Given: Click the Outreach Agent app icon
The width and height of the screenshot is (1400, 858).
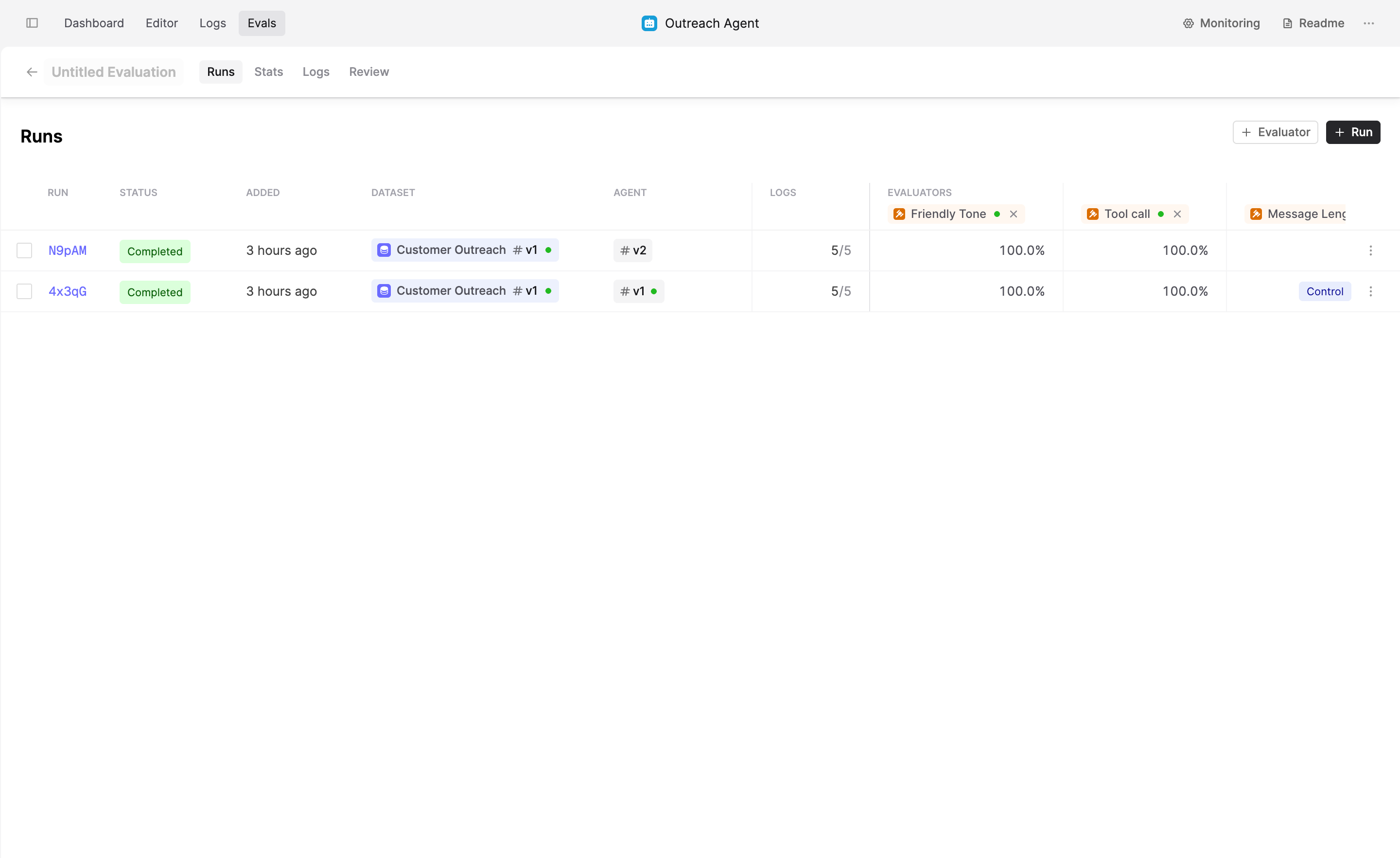Looking at the screenshot, I should pyautogui.click(x=649, y=23).
